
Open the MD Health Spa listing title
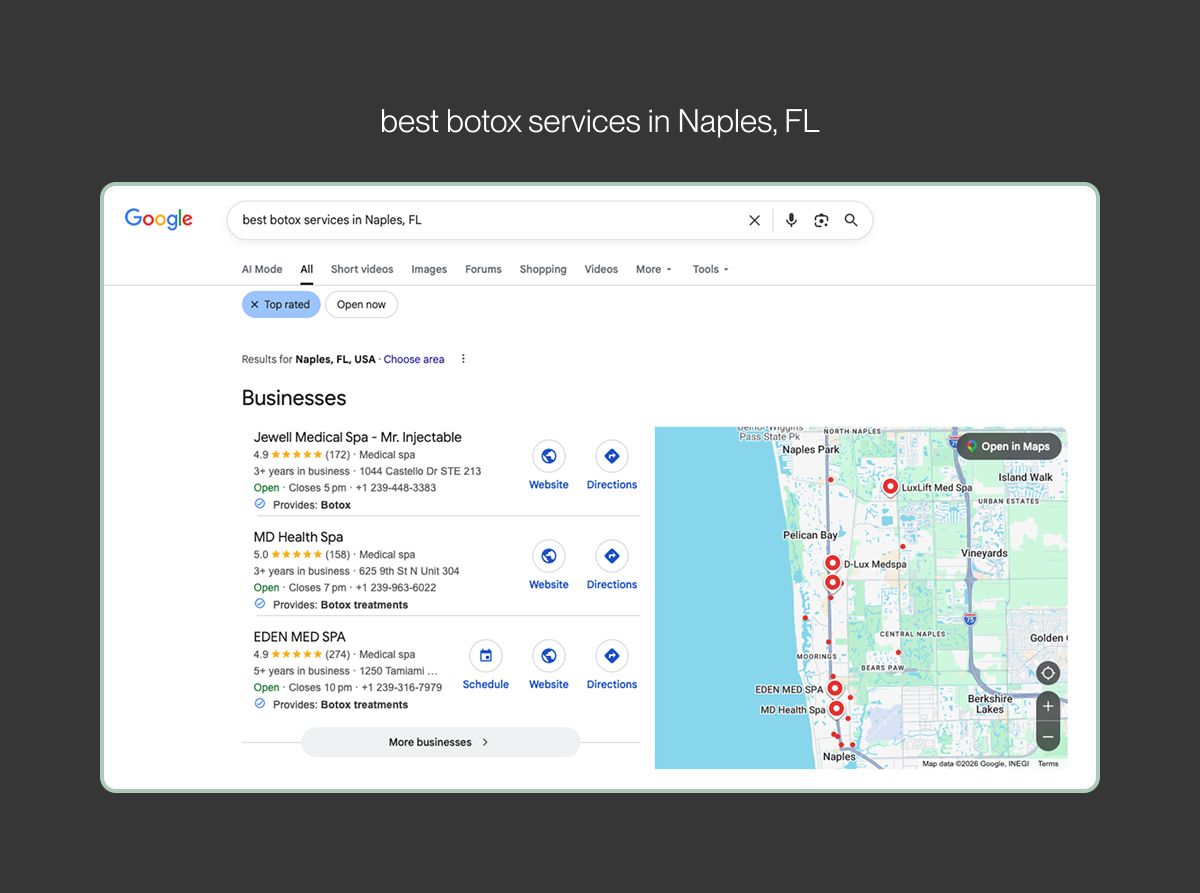298,537
